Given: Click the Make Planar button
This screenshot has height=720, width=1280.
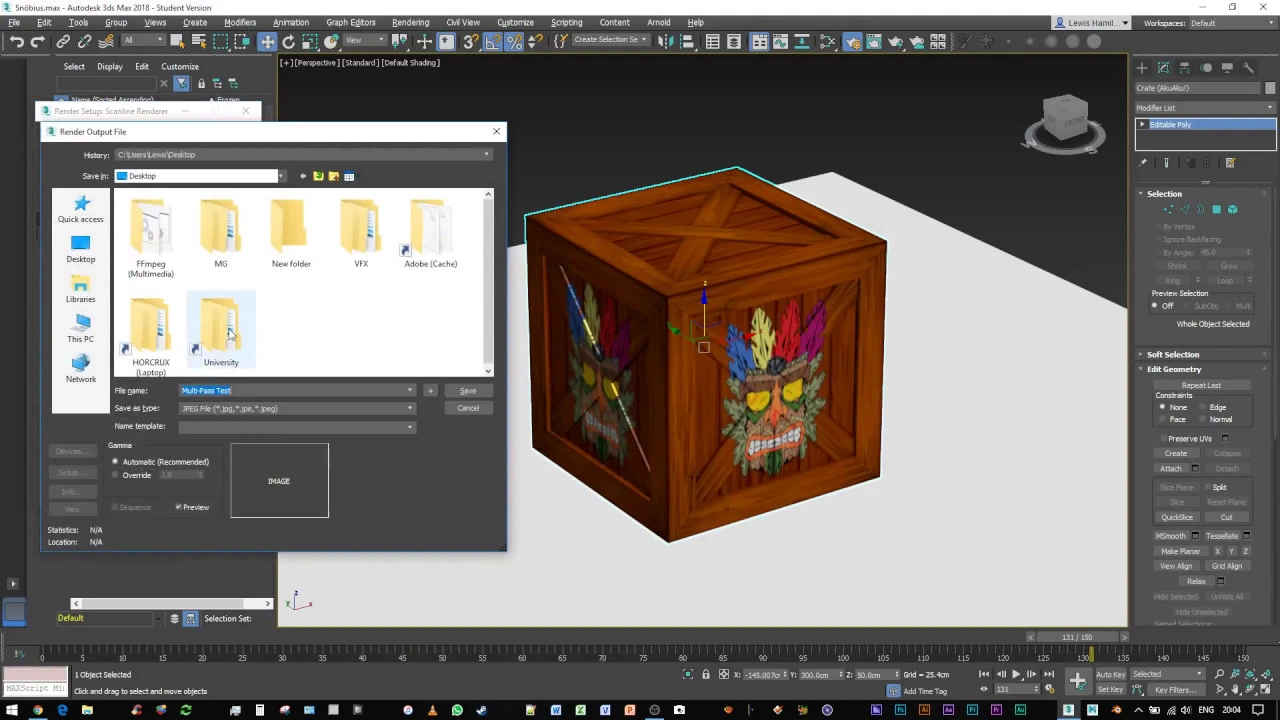Looking at the screenshot, I should click(x=1180, y=551).
